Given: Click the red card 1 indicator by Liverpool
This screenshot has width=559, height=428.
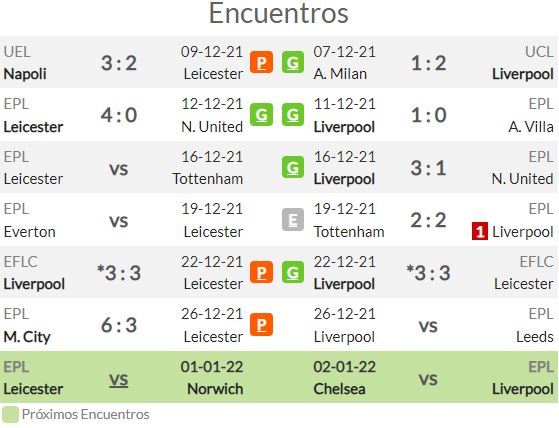Looking at the screenshot, I should [x=479, y=231].
